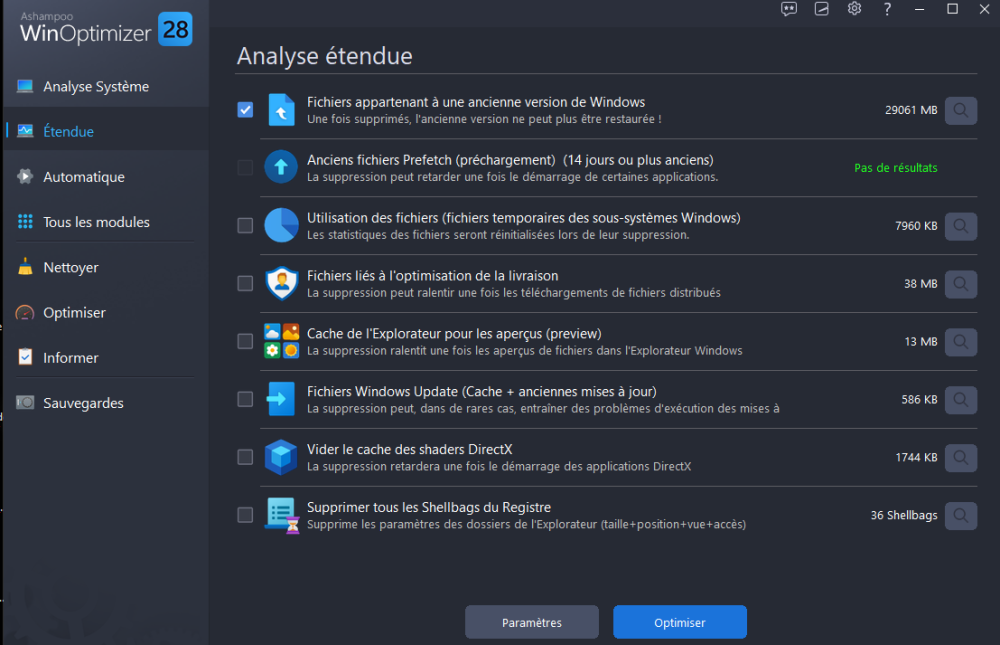Viewport: 1000px width, 645px height.
Task: Click the blue Optimiser button
Action: [680, 622]
